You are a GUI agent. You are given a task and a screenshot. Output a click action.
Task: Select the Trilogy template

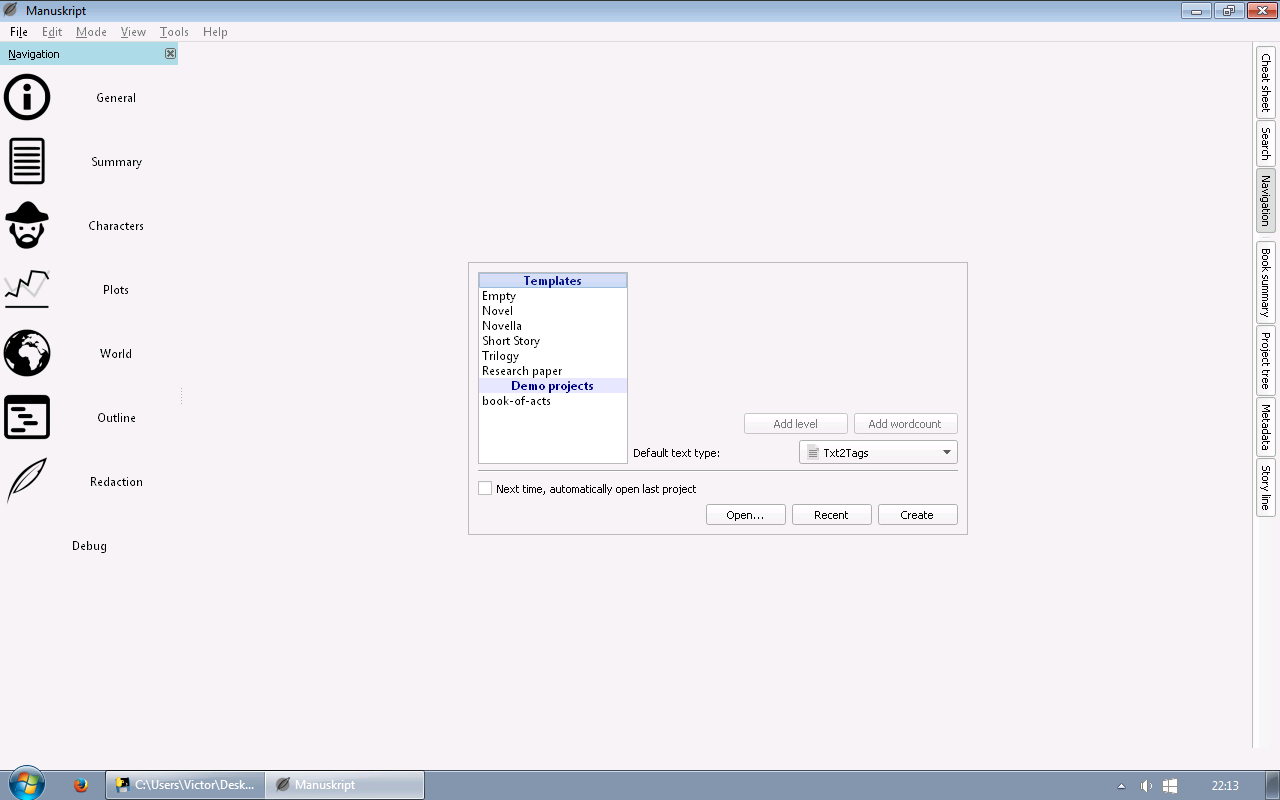[x=553, y=356]
